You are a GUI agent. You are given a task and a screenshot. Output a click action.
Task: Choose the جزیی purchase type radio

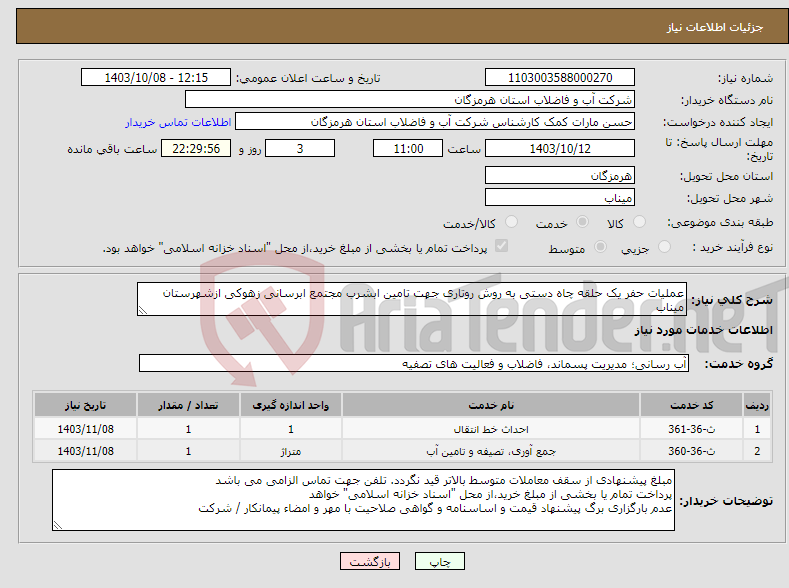(x=664, y=246)
